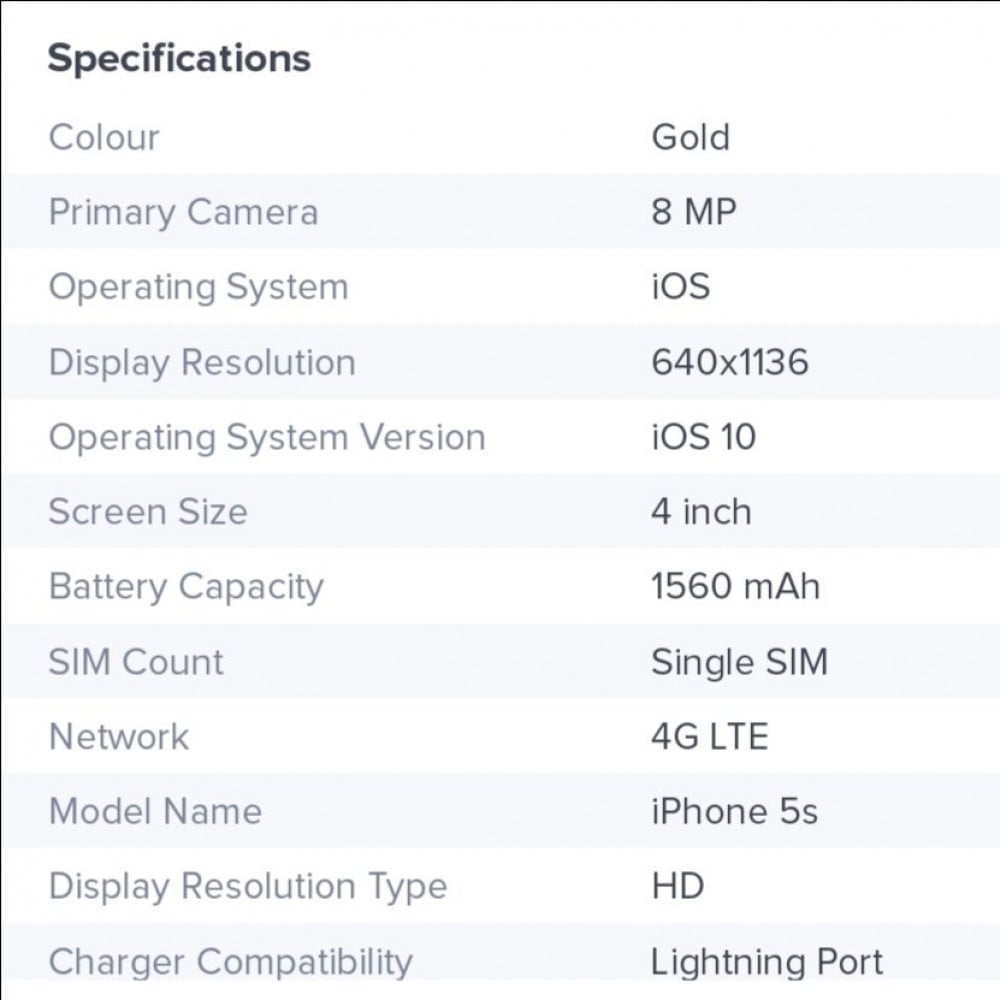Select the 8 MP value

click(x=694, y=212)
